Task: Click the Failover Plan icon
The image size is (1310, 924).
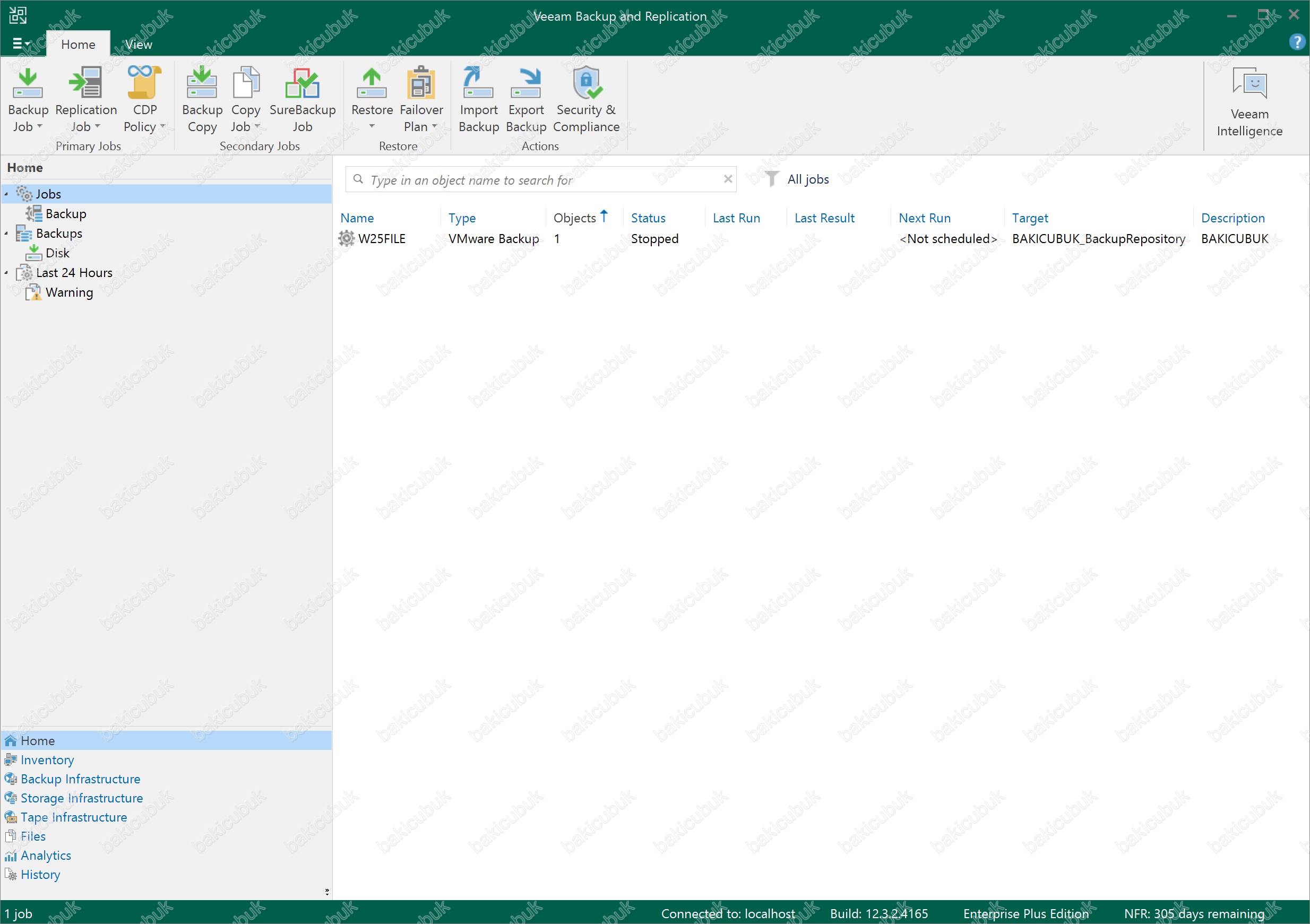Action: 421,84
